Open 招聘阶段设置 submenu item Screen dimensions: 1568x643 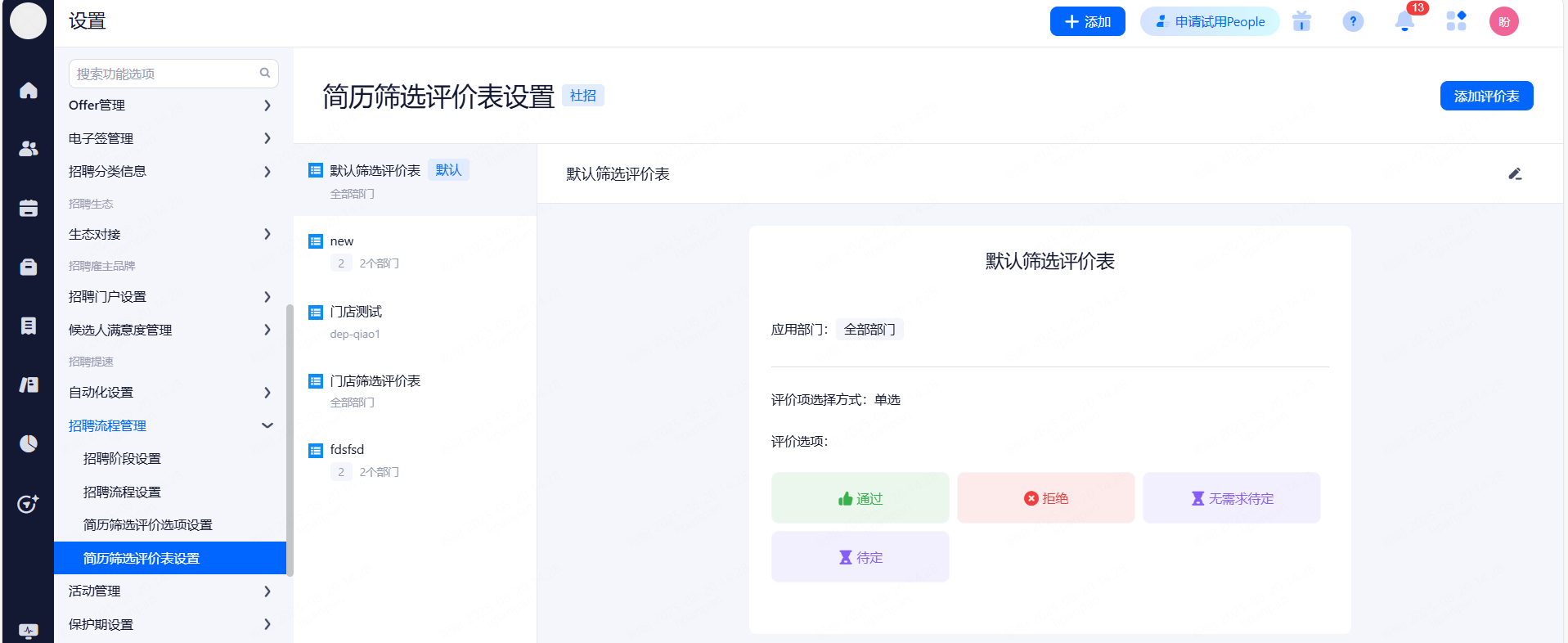point(122,459)
